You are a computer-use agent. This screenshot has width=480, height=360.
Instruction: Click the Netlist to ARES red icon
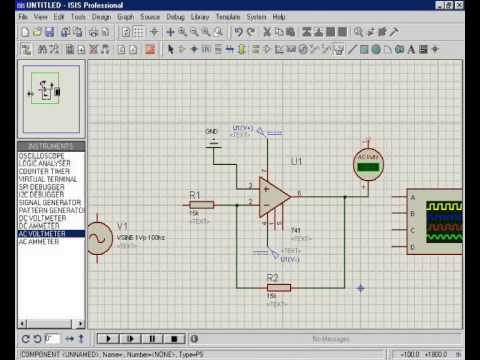(x=150, y=50)
